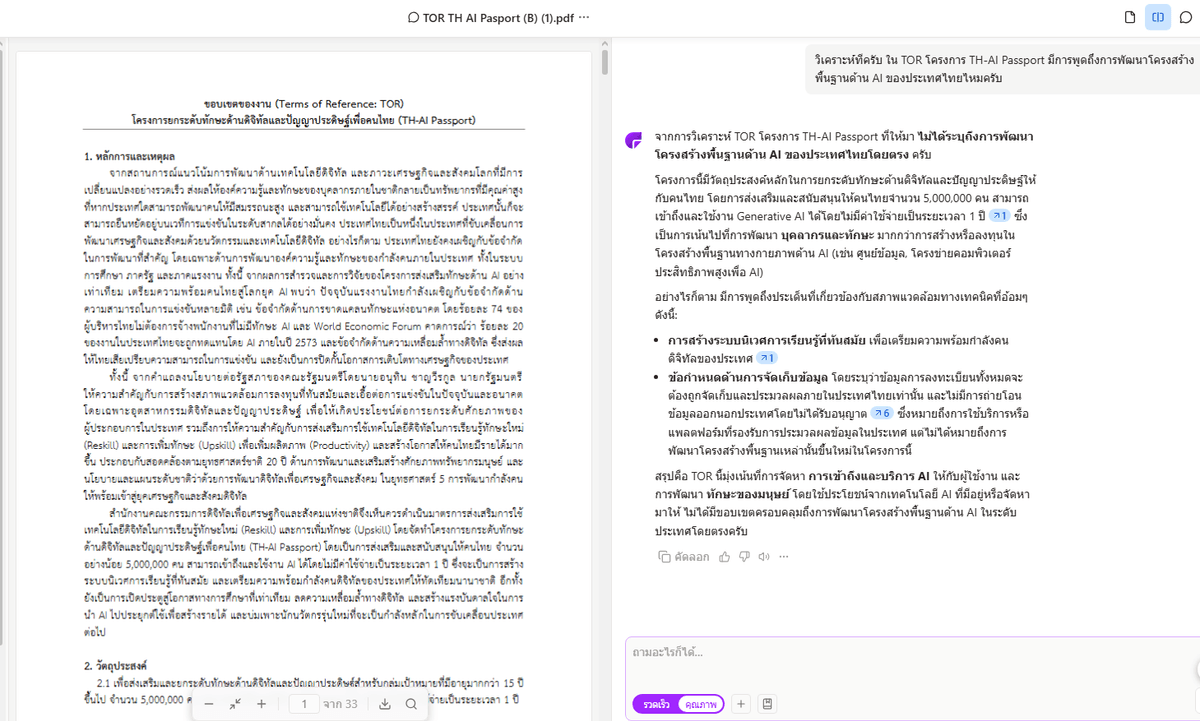Open search in the PDF viewer toolbar
The width and height of the screenshot is (1200, 721).
411,704
